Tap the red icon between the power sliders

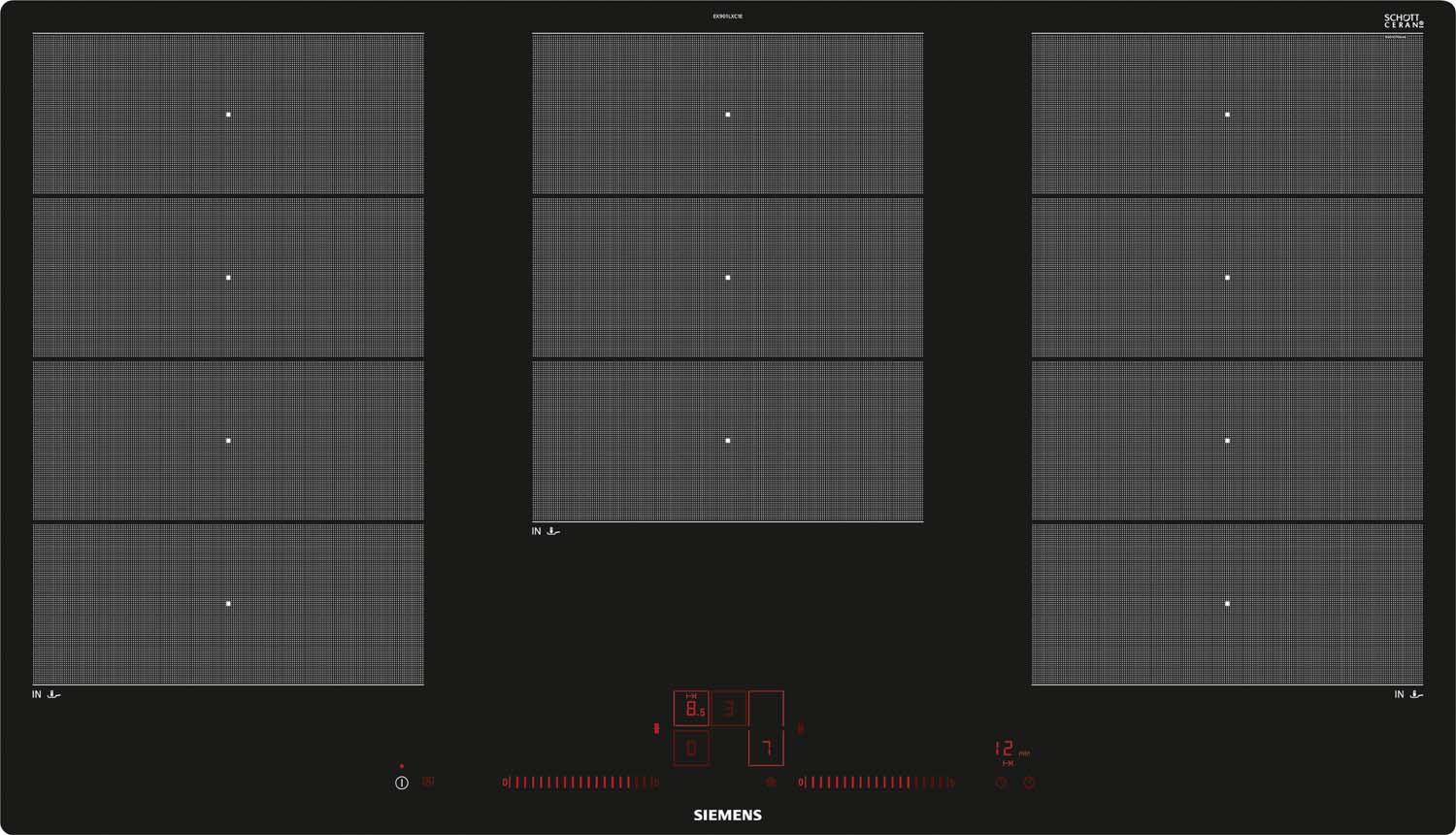click(771, 782)
